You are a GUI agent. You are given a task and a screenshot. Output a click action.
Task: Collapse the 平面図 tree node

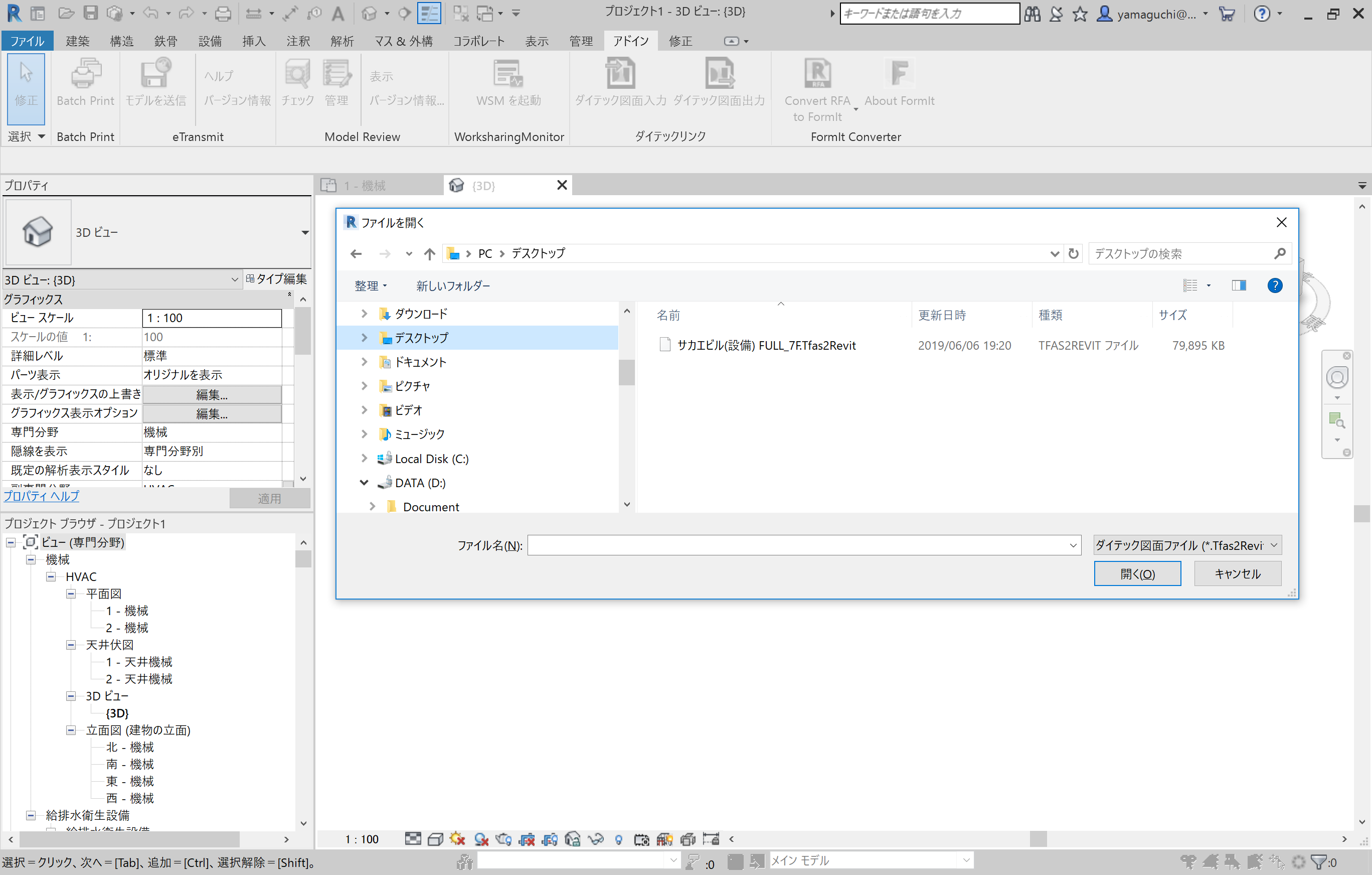(71, 594)
